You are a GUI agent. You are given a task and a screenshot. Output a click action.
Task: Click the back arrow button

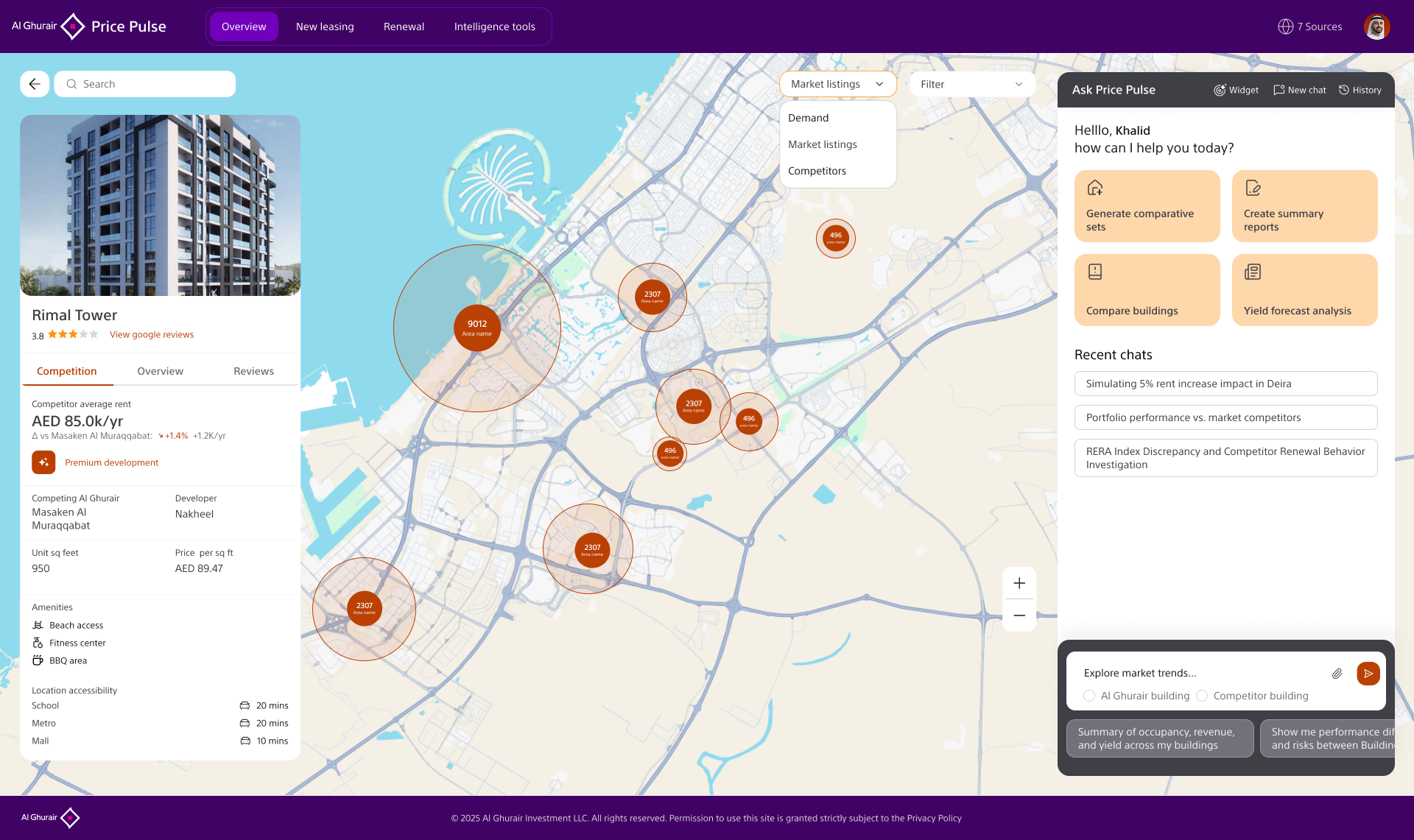(x=35, y=84)
